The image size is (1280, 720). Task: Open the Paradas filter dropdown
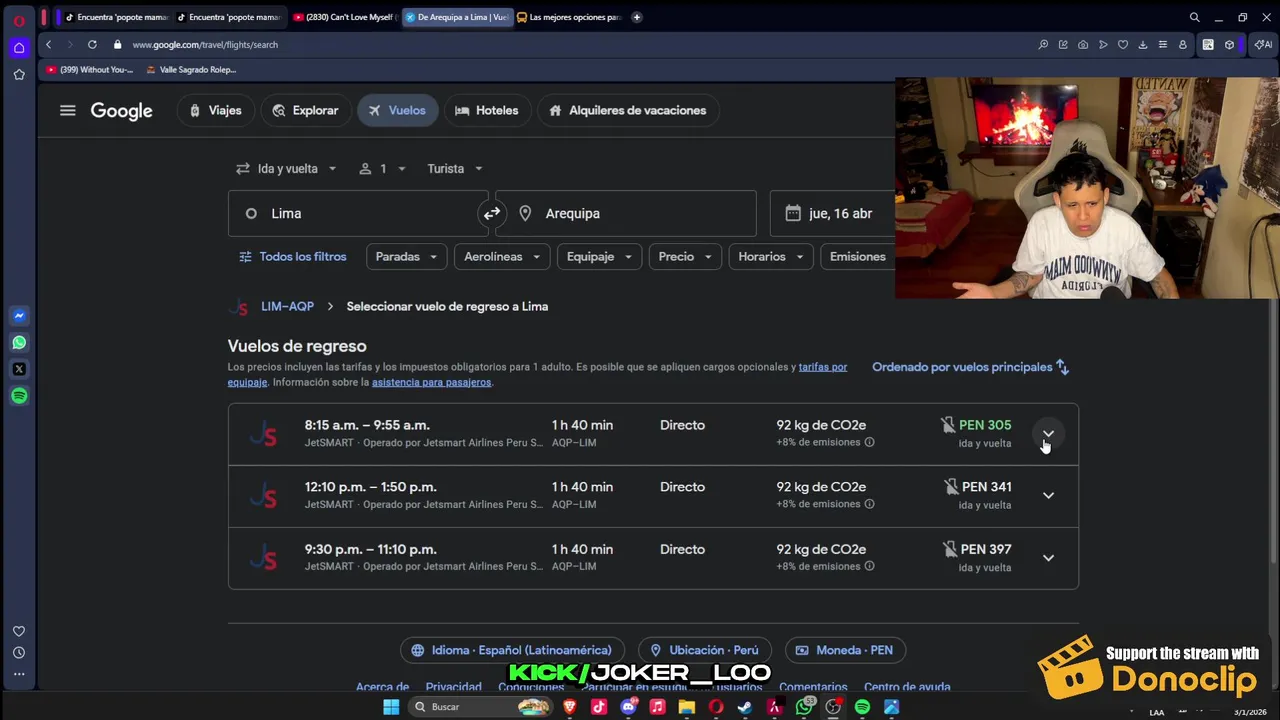tap(406, 257)
